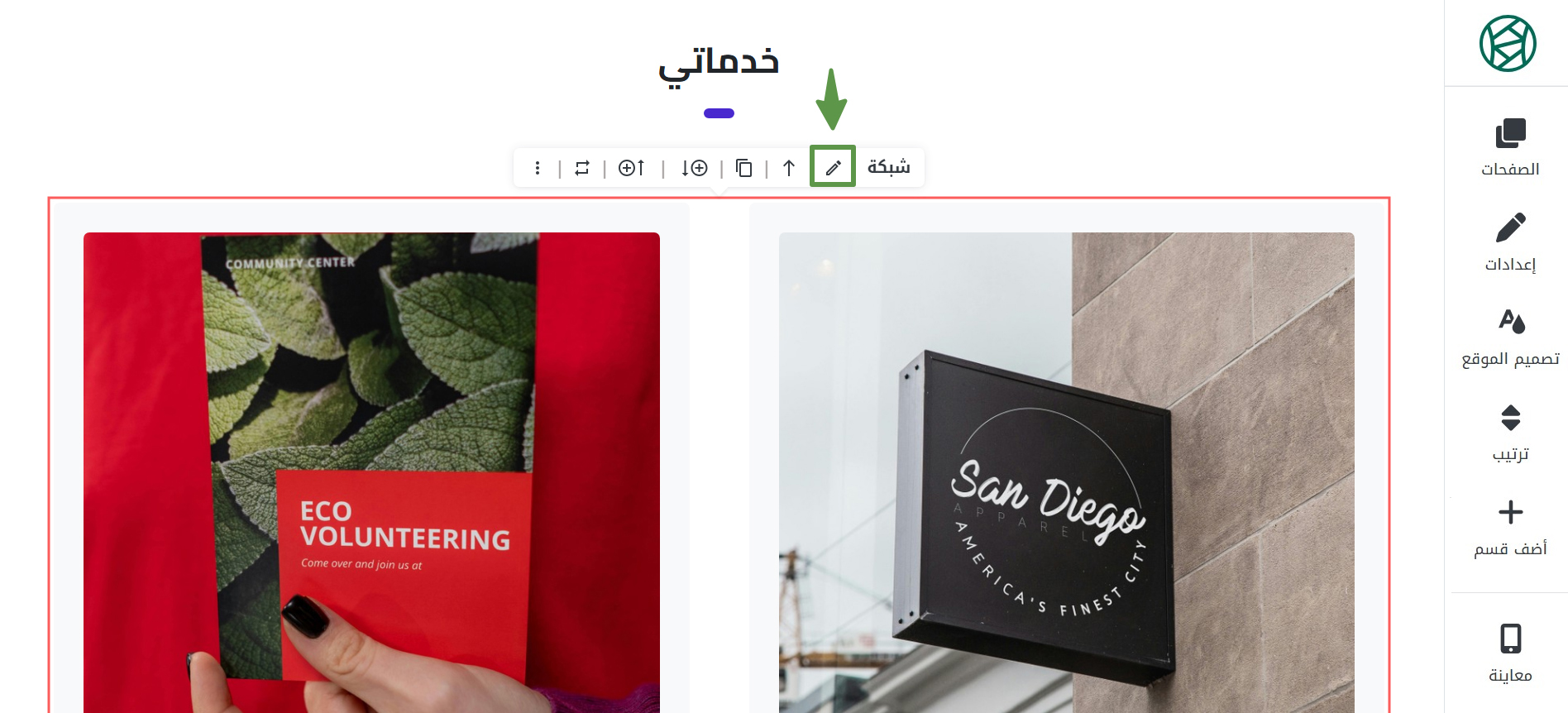The width and height of the screenshot is (1568, 713).
Task: Move section up with the arrow icon
Action: tap(789, 168)
